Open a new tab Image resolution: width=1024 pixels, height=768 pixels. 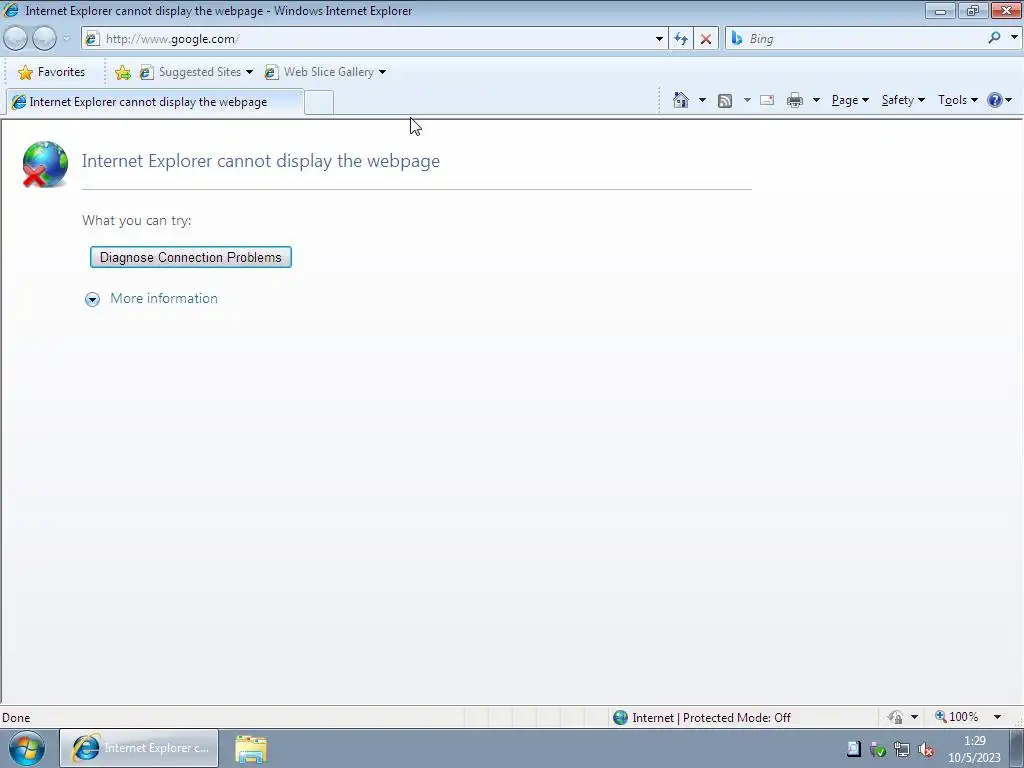pos(319,103)
